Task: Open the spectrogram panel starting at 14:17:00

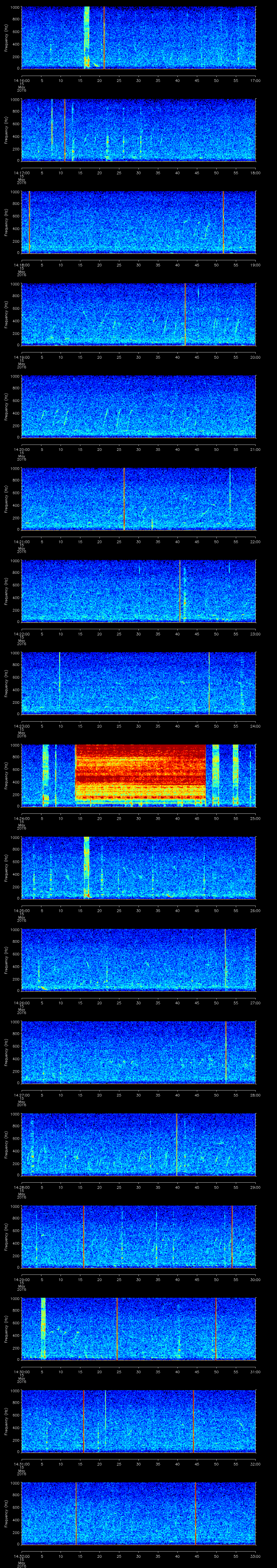Action: point(138,130)
